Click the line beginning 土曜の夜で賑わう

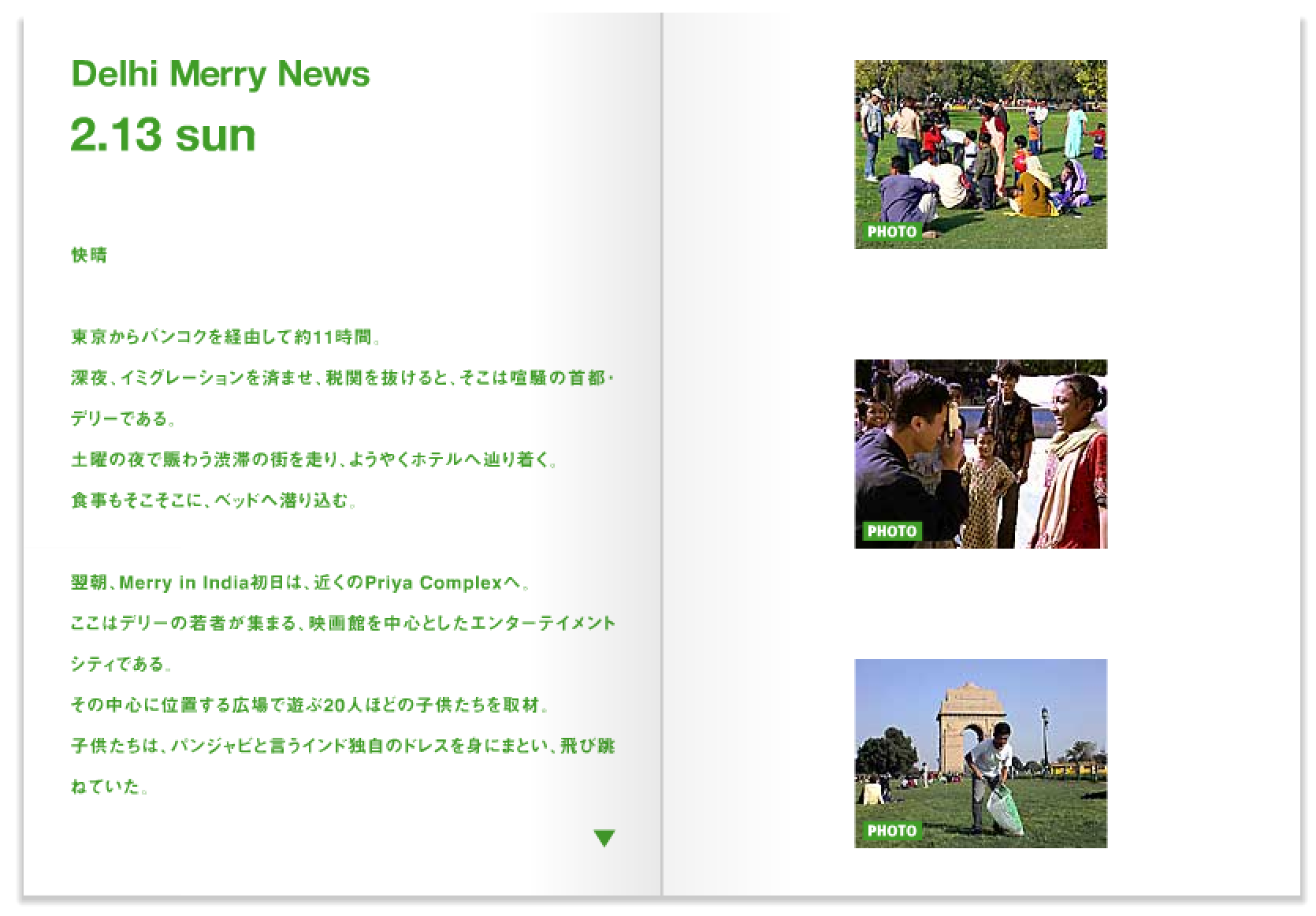click(314, 460)
